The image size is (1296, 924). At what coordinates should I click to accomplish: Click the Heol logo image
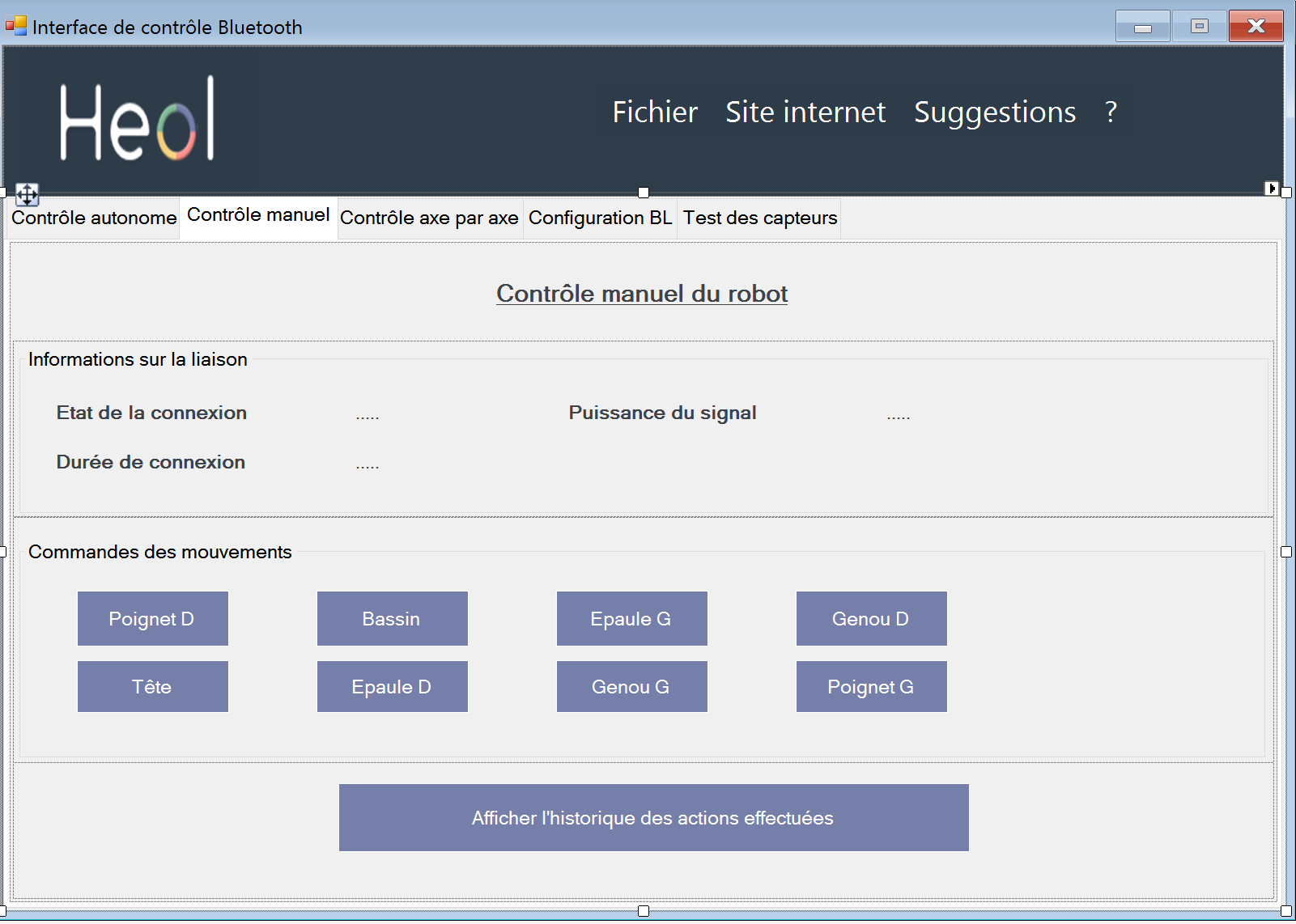(137, 118)
